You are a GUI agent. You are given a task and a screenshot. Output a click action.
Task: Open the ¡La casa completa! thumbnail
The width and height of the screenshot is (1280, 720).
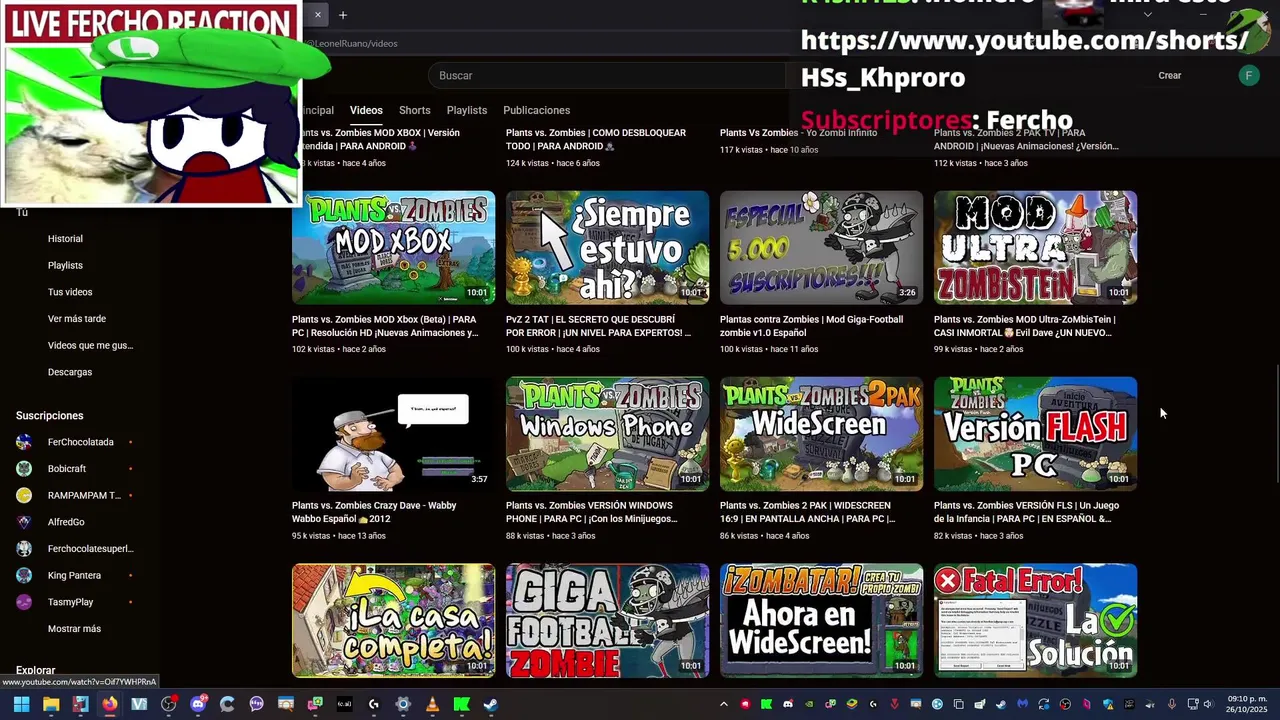pos(393,620)
